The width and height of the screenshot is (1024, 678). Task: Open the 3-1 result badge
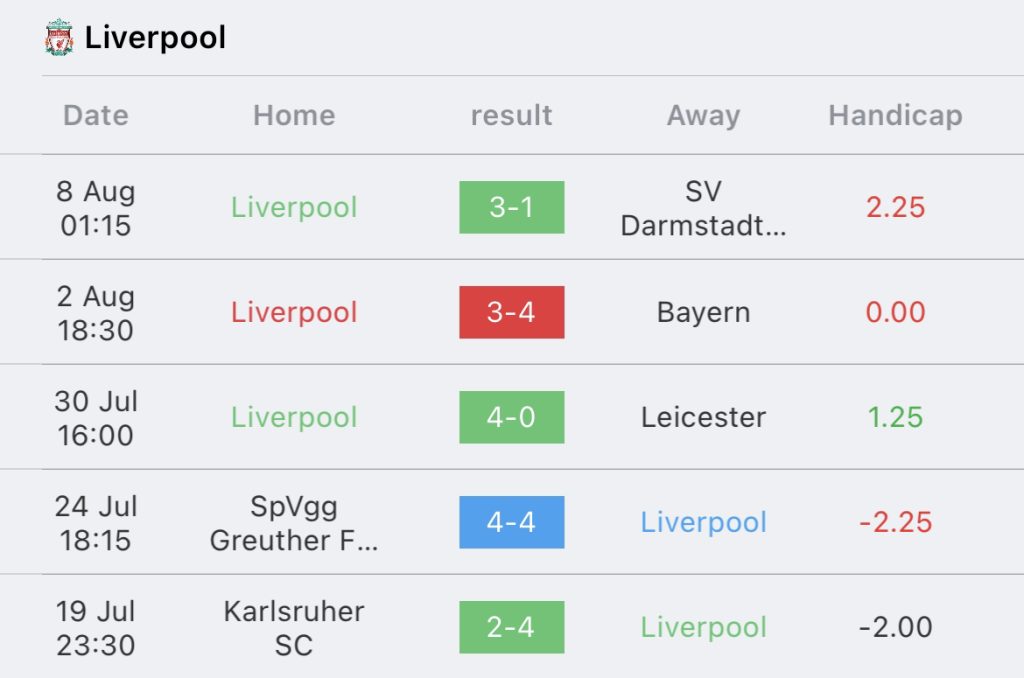(511, 207)
